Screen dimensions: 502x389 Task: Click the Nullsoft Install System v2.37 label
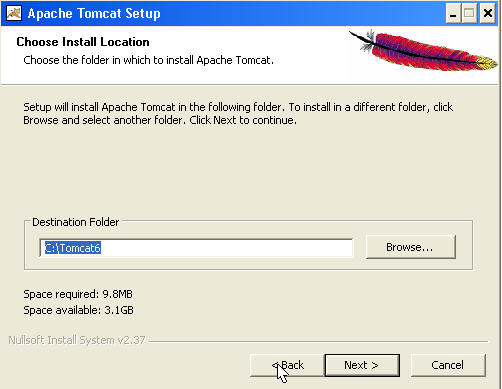click(x=77, y=340)
